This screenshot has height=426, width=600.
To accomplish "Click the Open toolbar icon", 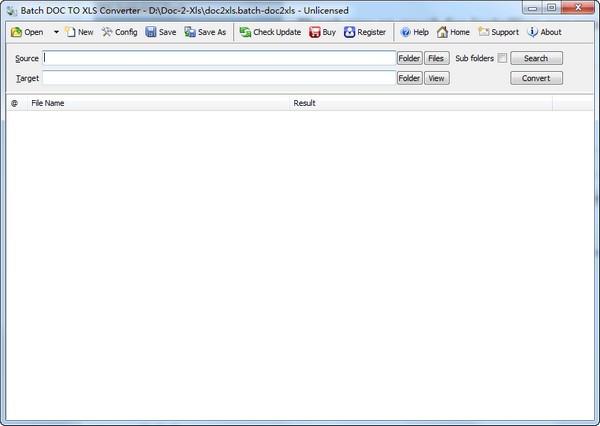I will [17, 32].
